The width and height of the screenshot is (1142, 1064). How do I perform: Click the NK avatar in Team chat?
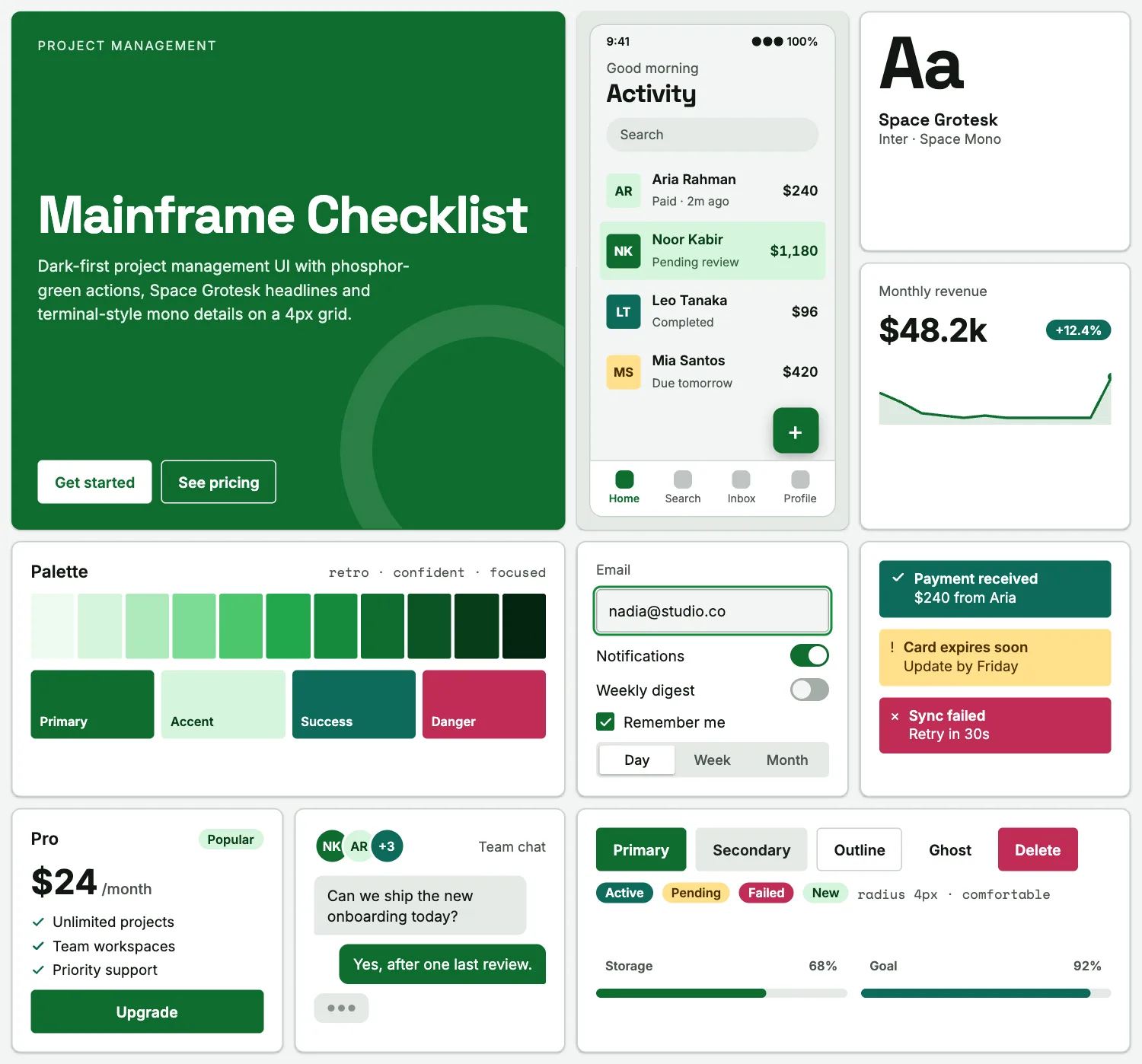(x=331, y=846)
